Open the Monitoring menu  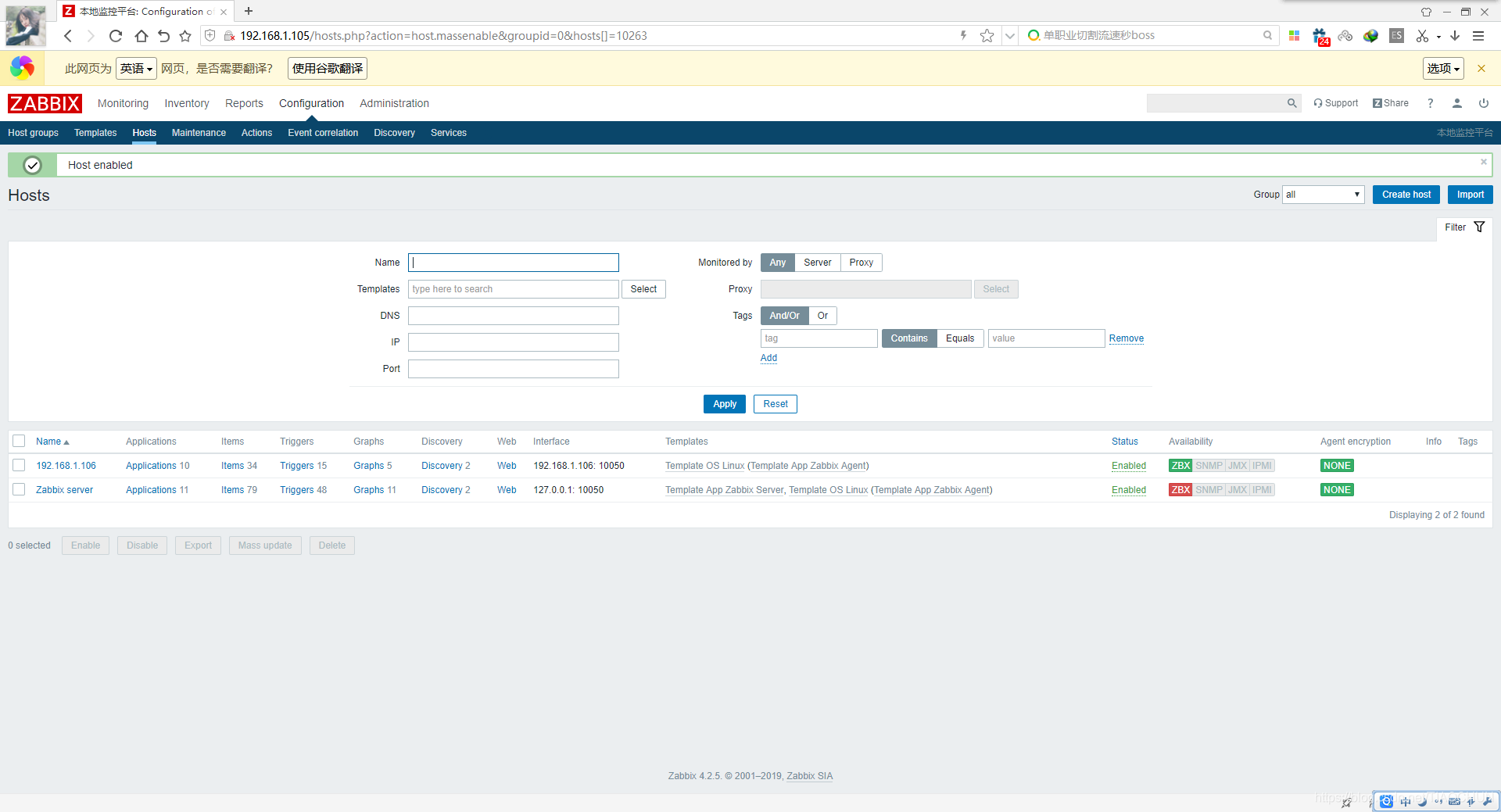tap(123, 103)
